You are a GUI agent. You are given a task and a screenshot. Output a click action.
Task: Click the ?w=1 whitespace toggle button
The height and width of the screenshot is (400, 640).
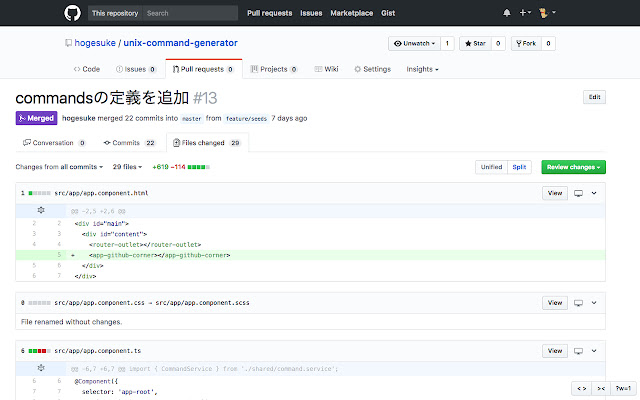tap(623, 389)
